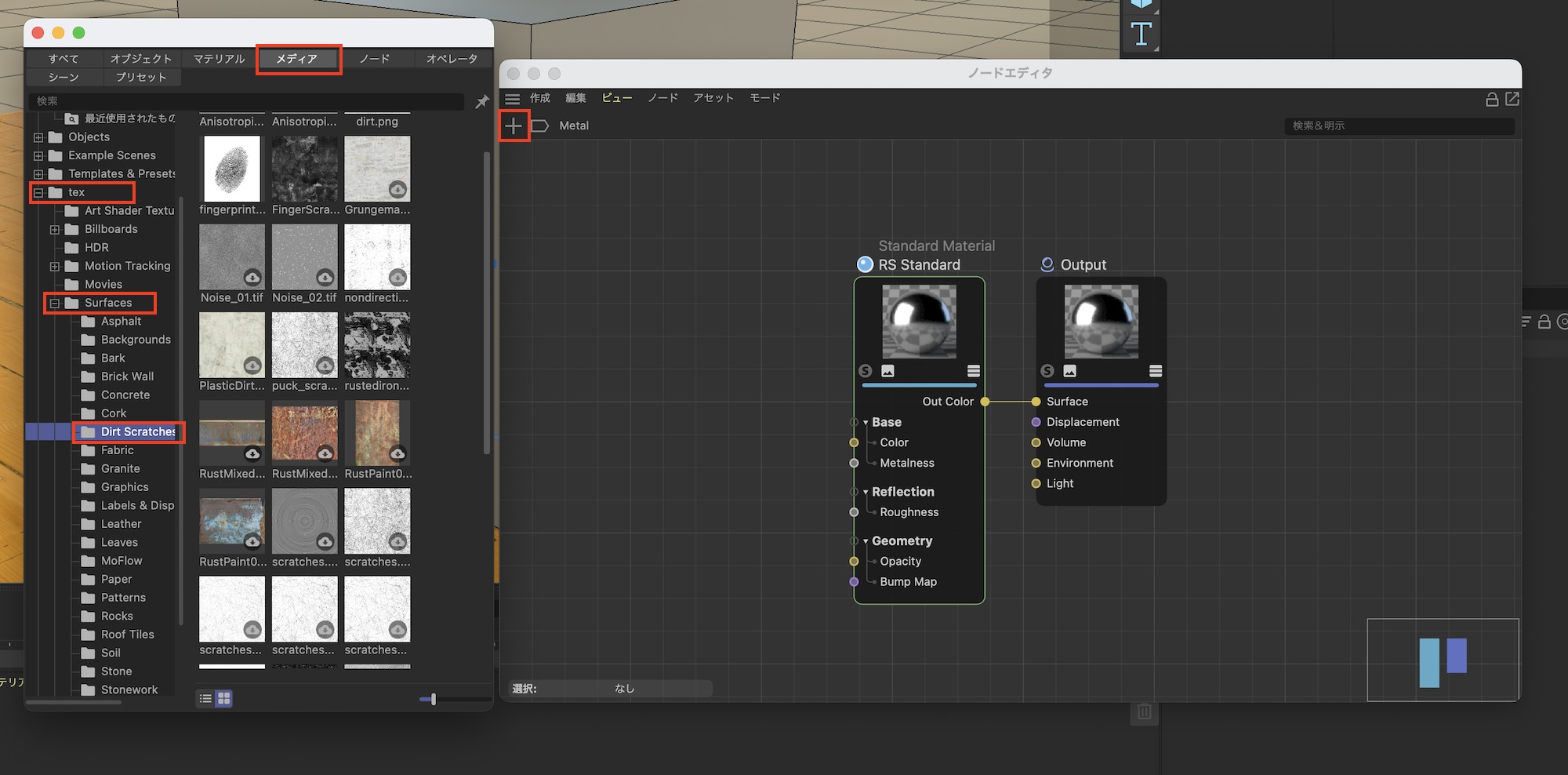Click RS Standard node menu icon
The width and height of the screenshot is (1568, 775).
point(973,371)
